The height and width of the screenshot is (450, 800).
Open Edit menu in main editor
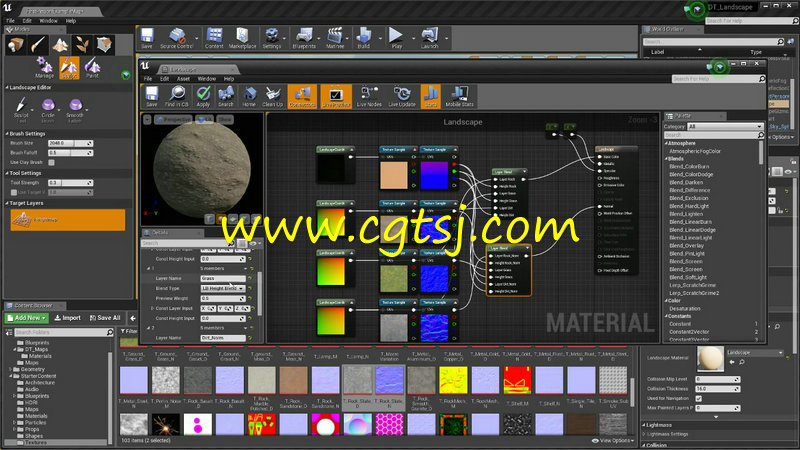[27, 21]
